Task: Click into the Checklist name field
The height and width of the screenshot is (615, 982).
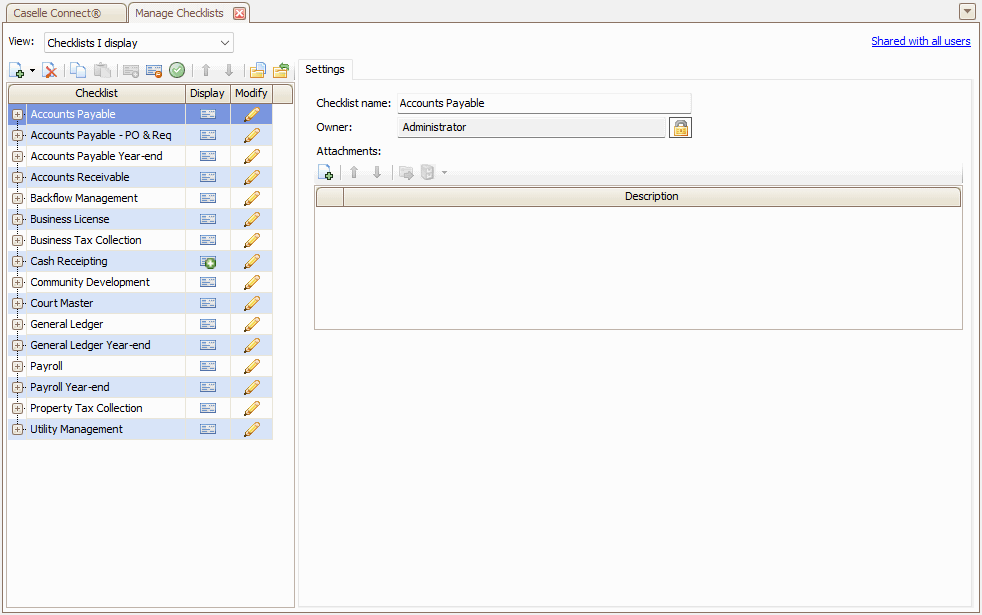Action: (x=543, y=103)
